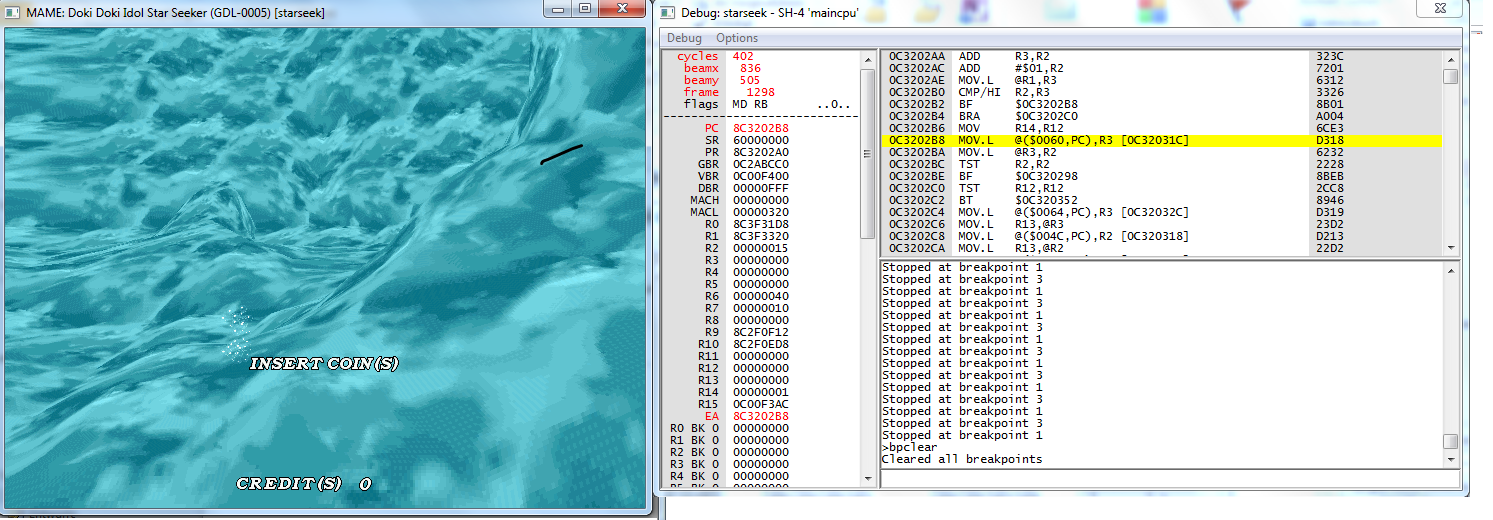Select line 0C3202B4 BRA $0C3202C0
This screenshot has height=520, width=1493.
pyautogui.click(x=1160, y=117)
